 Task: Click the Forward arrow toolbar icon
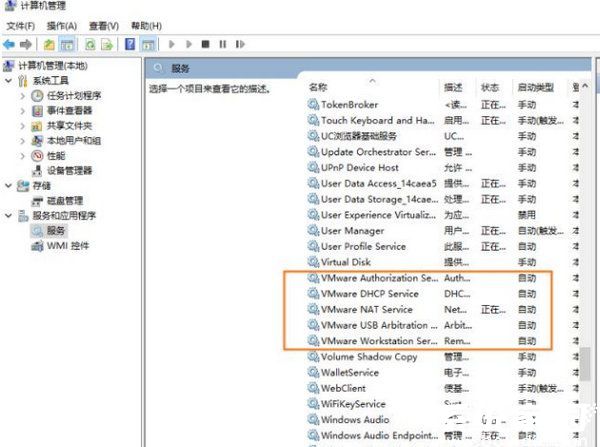point(26,44)
